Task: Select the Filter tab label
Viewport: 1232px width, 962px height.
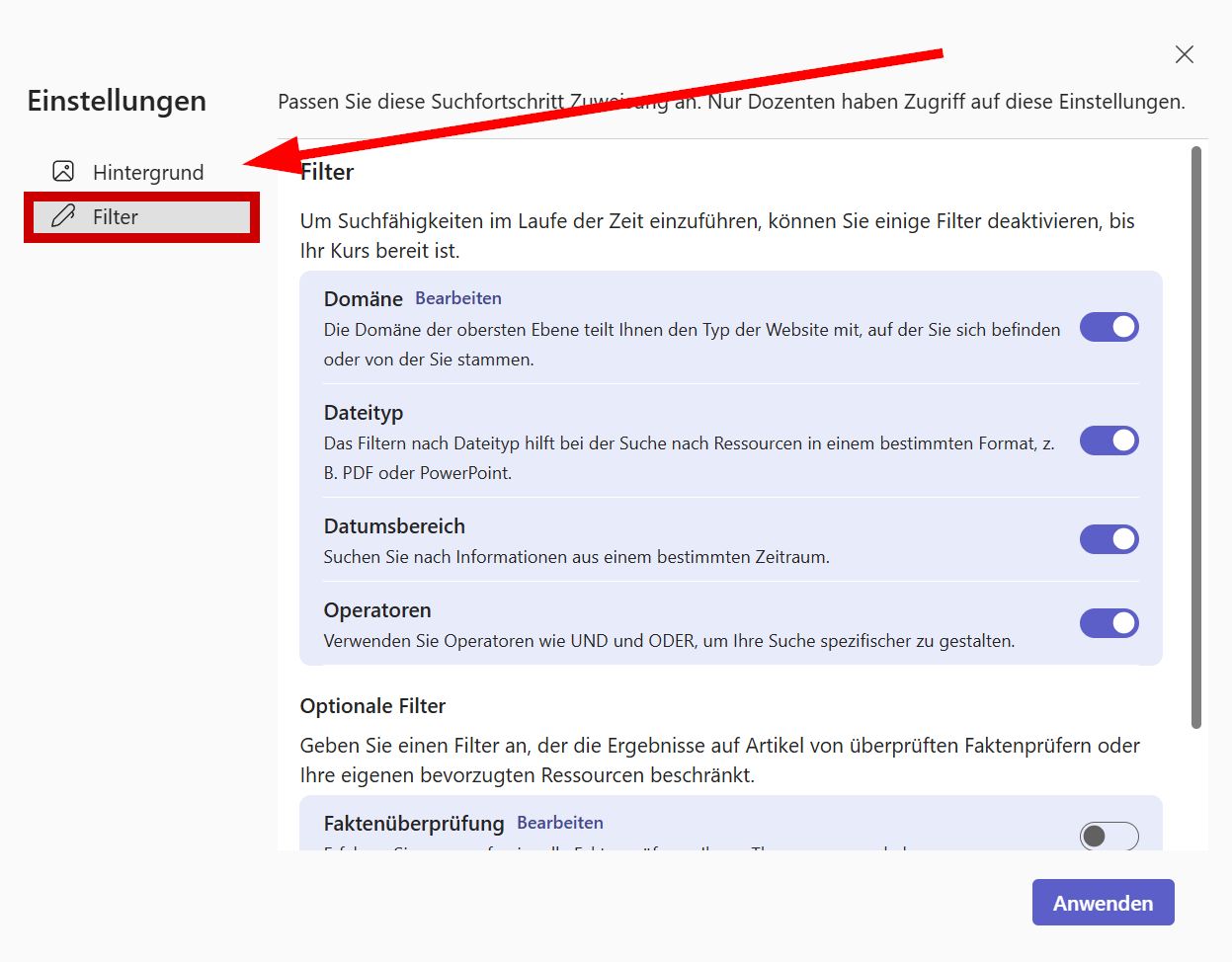Action: 116,217
